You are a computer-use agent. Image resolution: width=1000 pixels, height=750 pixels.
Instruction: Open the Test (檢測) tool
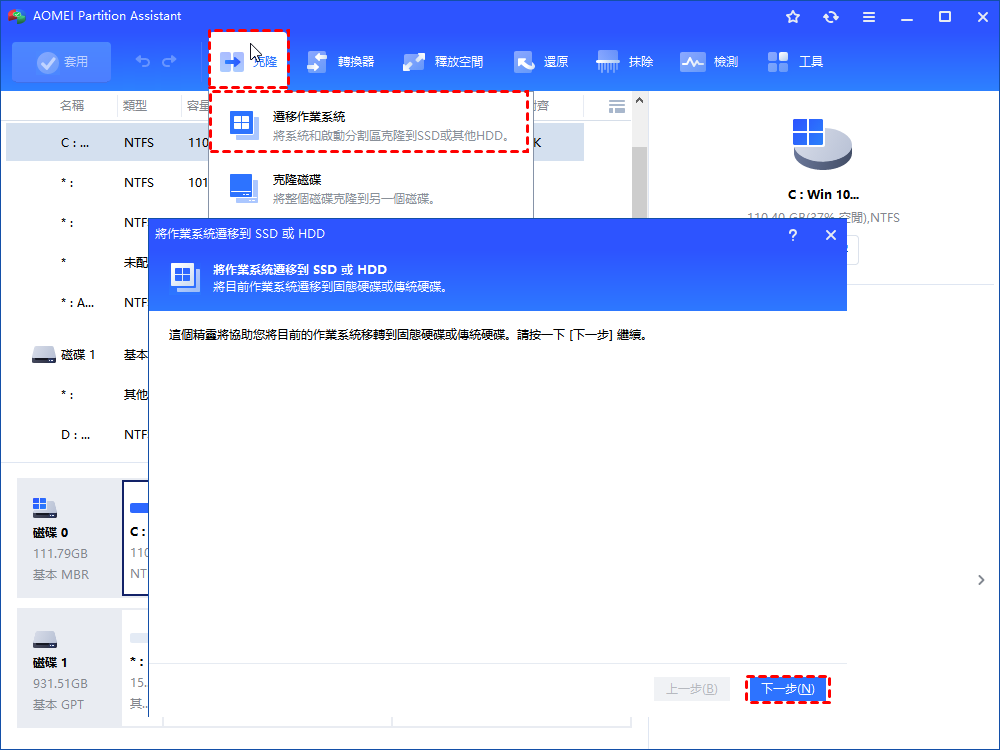[x=709, y=62]
